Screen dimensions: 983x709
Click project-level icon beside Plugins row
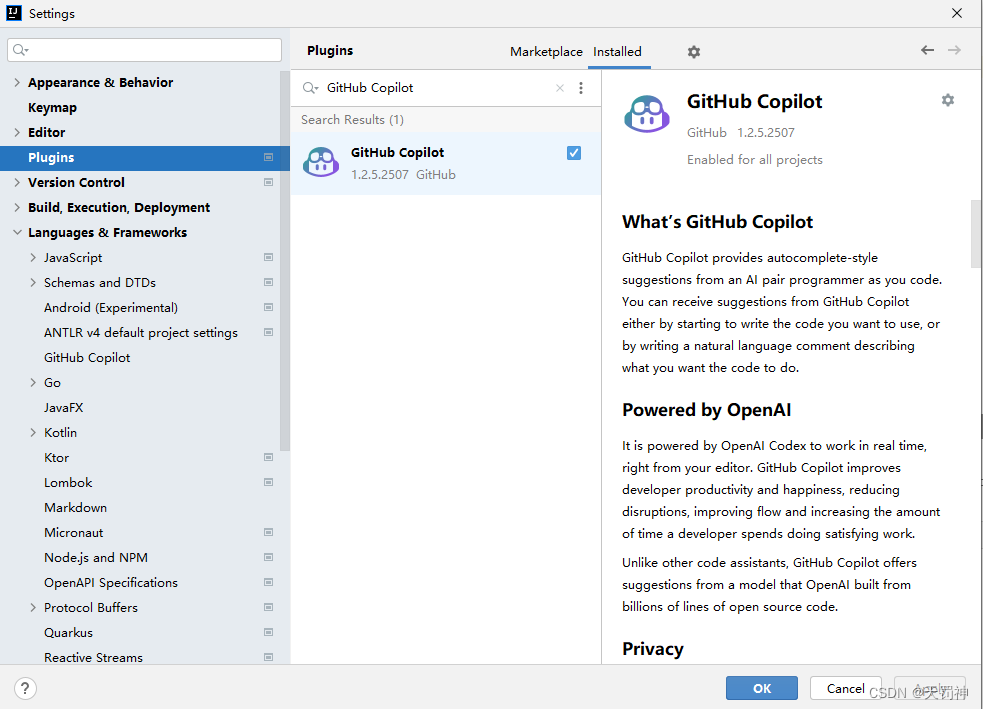click(268, 157)
